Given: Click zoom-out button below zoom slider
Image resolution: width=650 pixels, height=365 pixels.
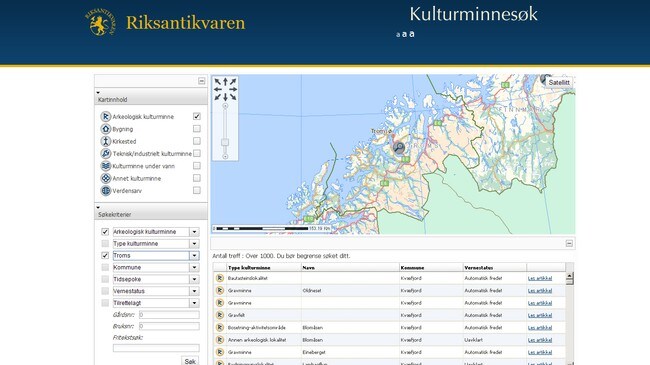Looking at the screenshot, I should point(226,156).
